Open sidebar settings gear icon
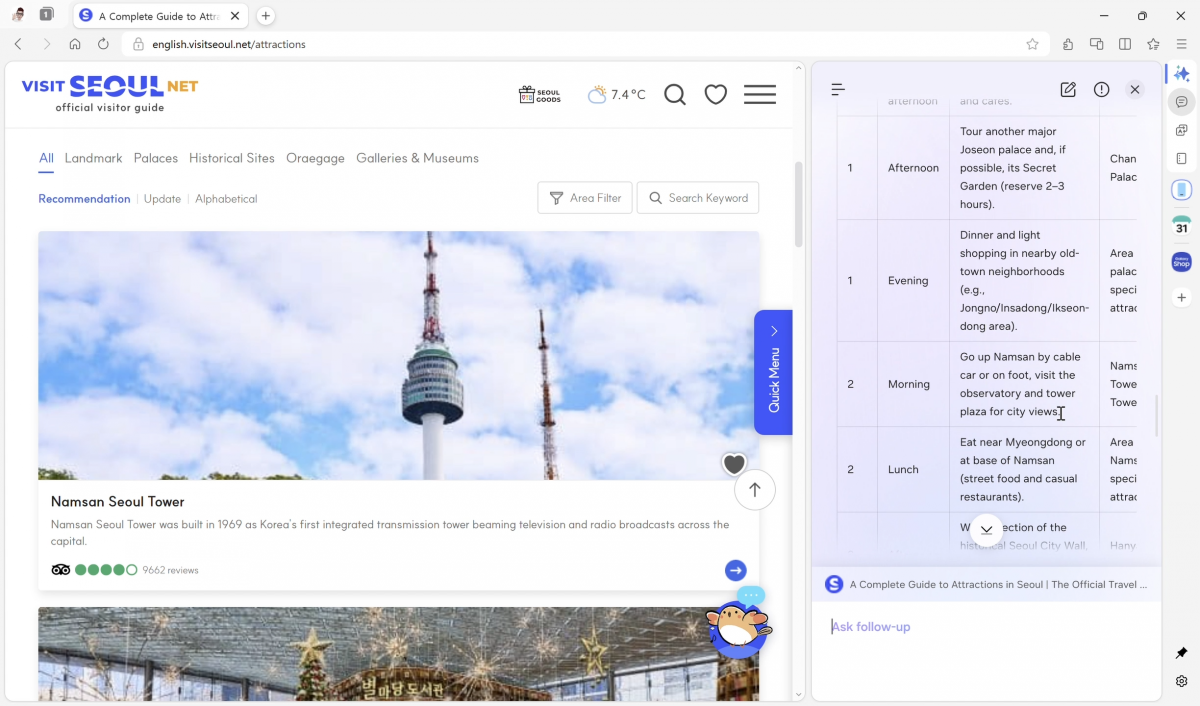Screen dimensions: 1200x706 (1181, 681)
